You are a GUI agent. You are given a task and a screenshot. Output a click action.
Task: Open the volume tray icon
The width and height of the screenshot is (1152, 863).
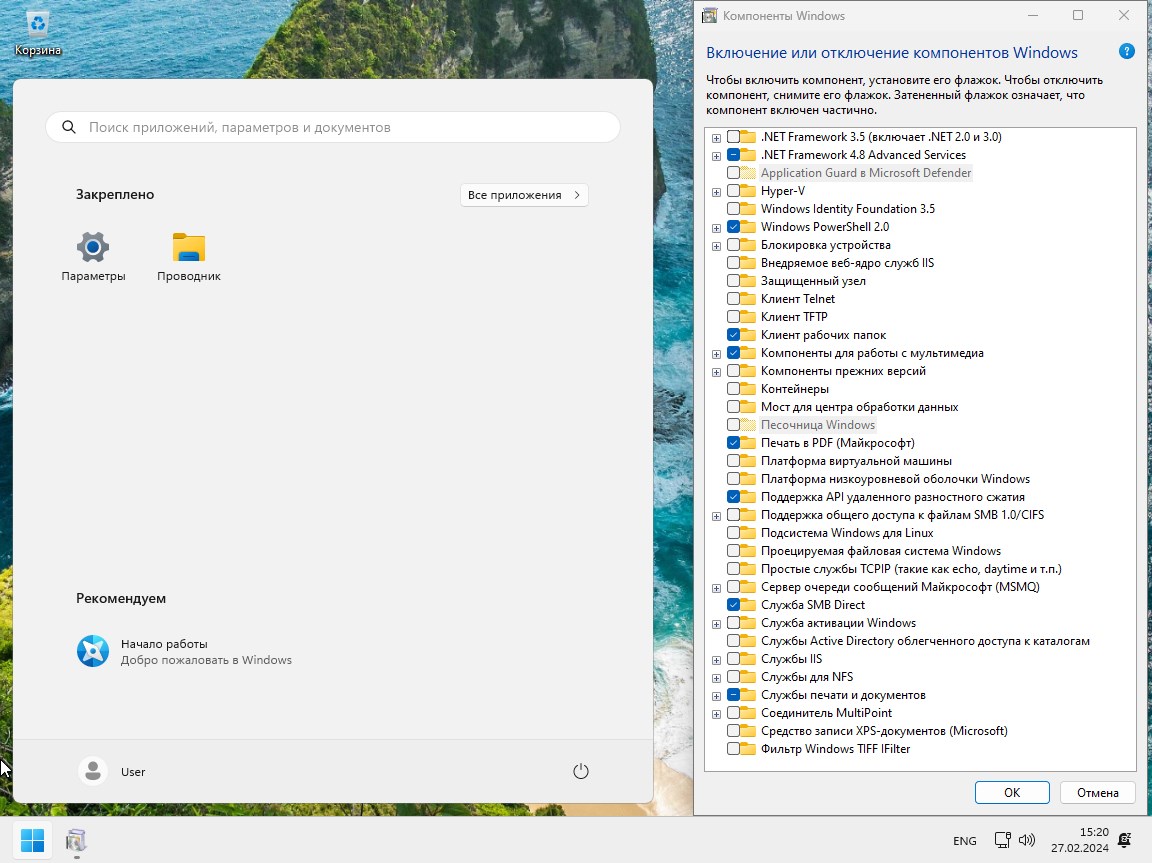(x=1027, y=839)
